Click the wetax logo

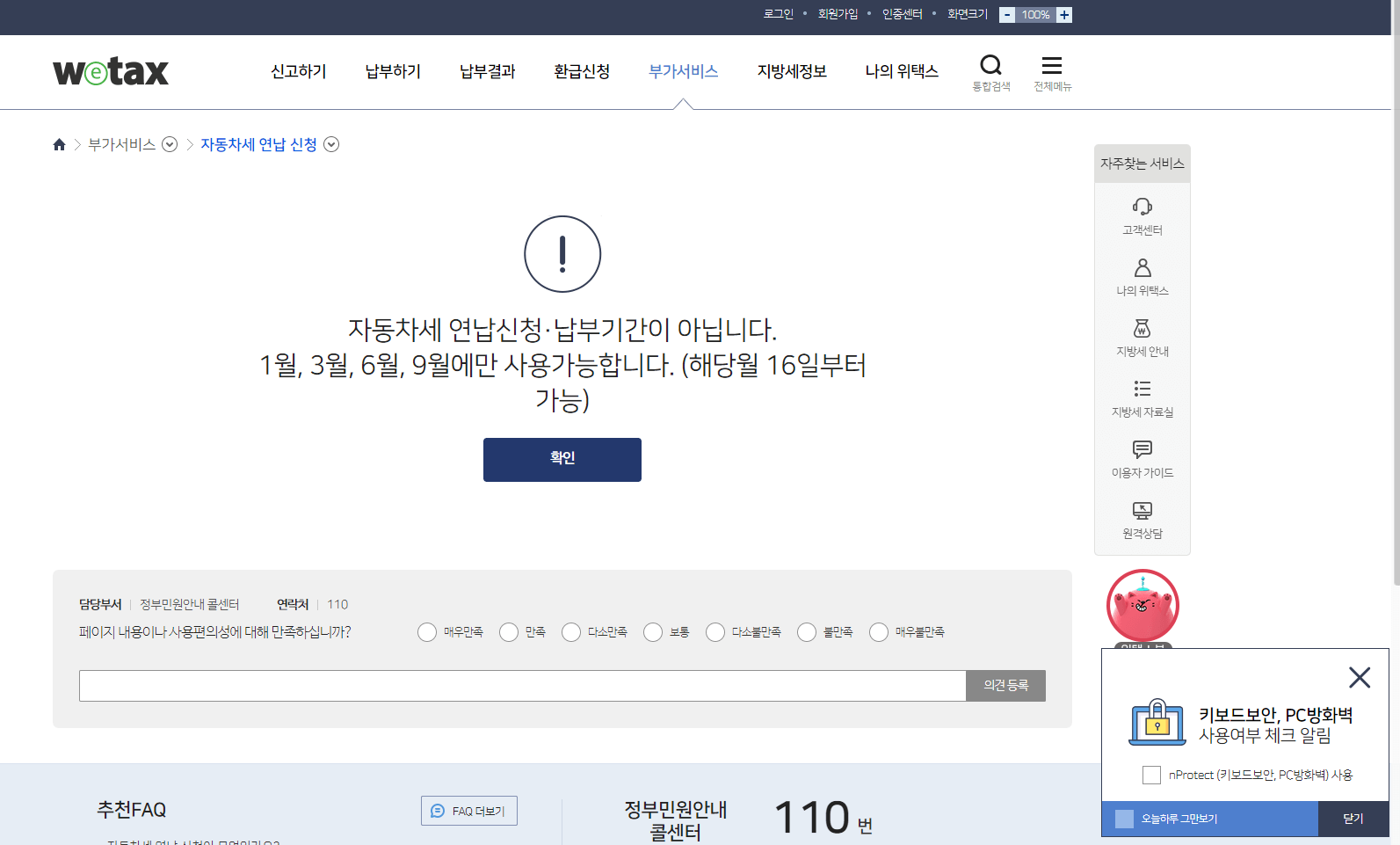(x=111, y=71)
